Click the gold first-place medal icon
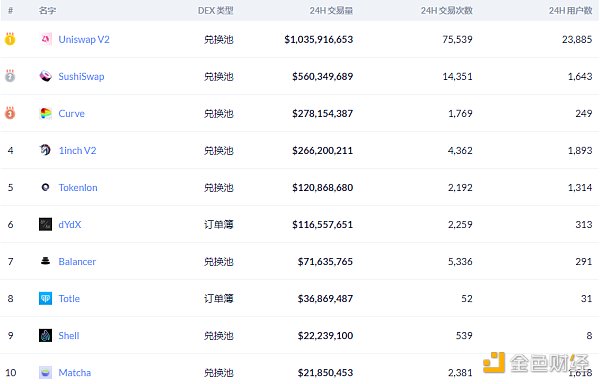 [x=10, y=39]
